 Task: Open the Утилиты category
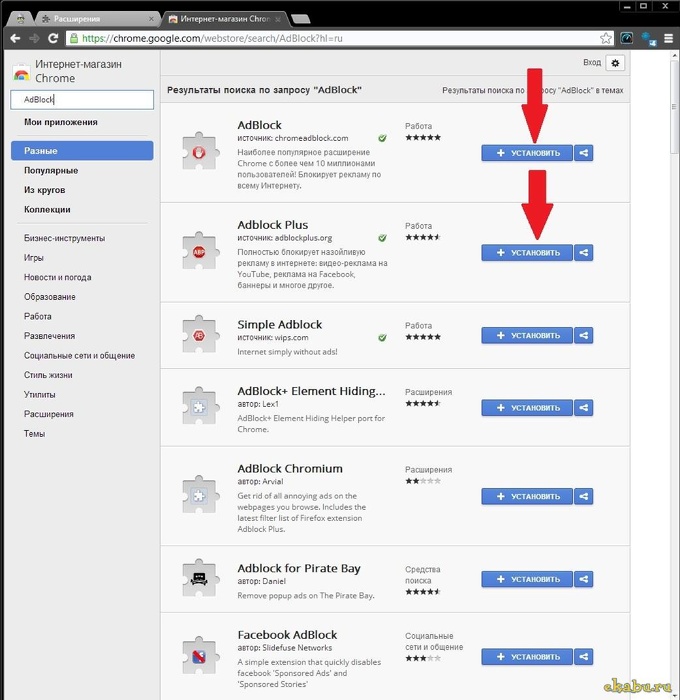pos(39,395)
